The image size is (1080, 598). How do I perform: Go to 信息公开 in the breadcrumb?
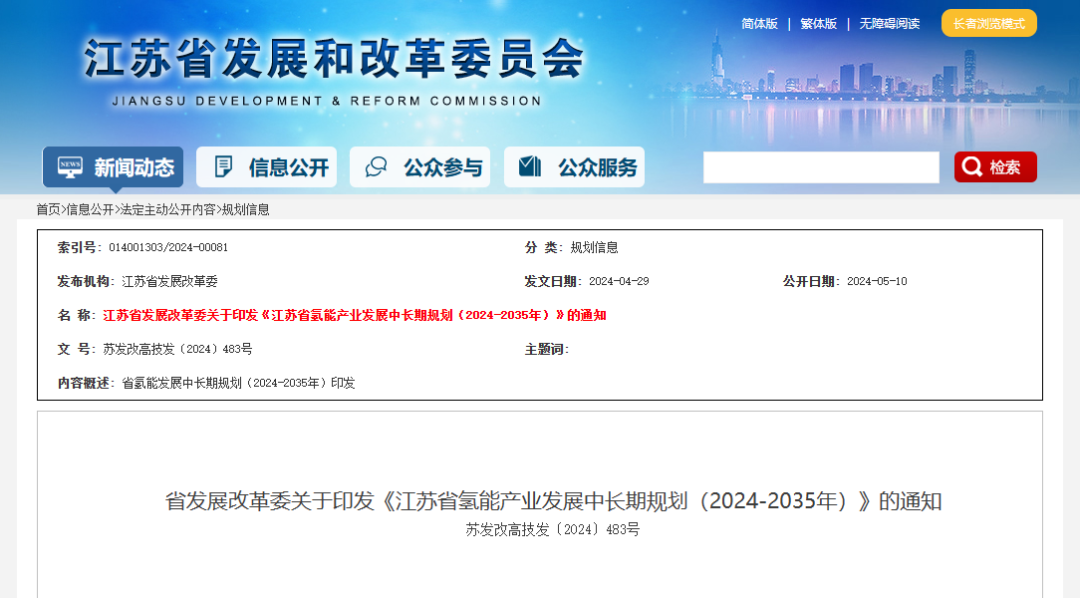point(90,209)
